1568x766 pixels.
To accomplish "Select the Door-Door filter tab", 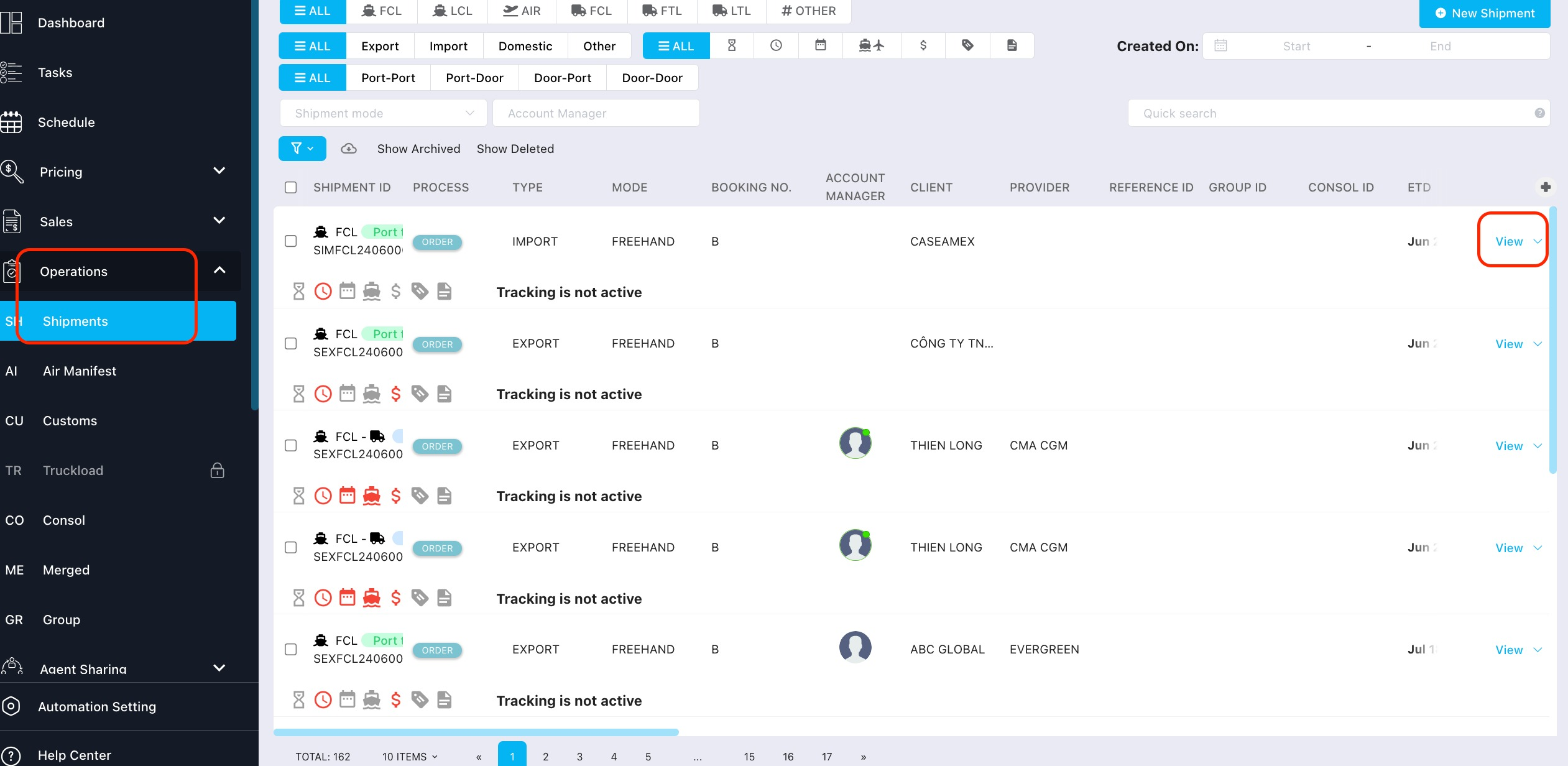I will (x=652, y=78).
